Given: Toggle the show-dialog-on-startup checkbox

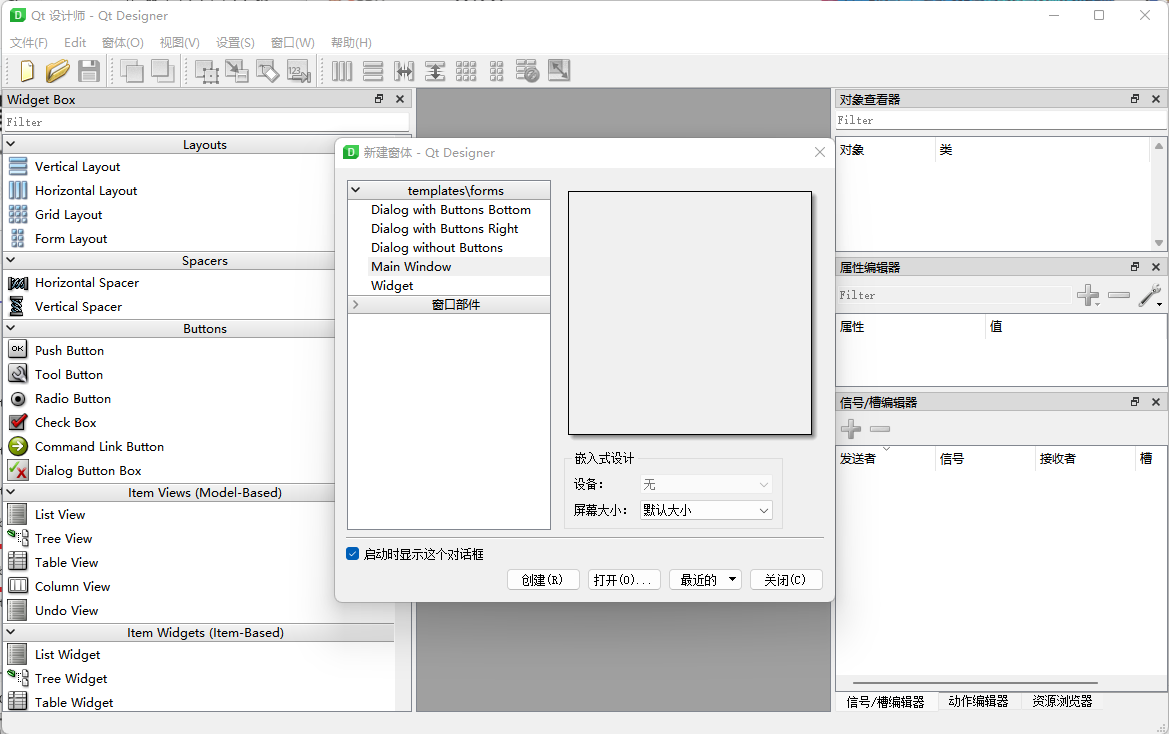Looking at the screenshot, I should pyautogui.click(x=353, y=554).
